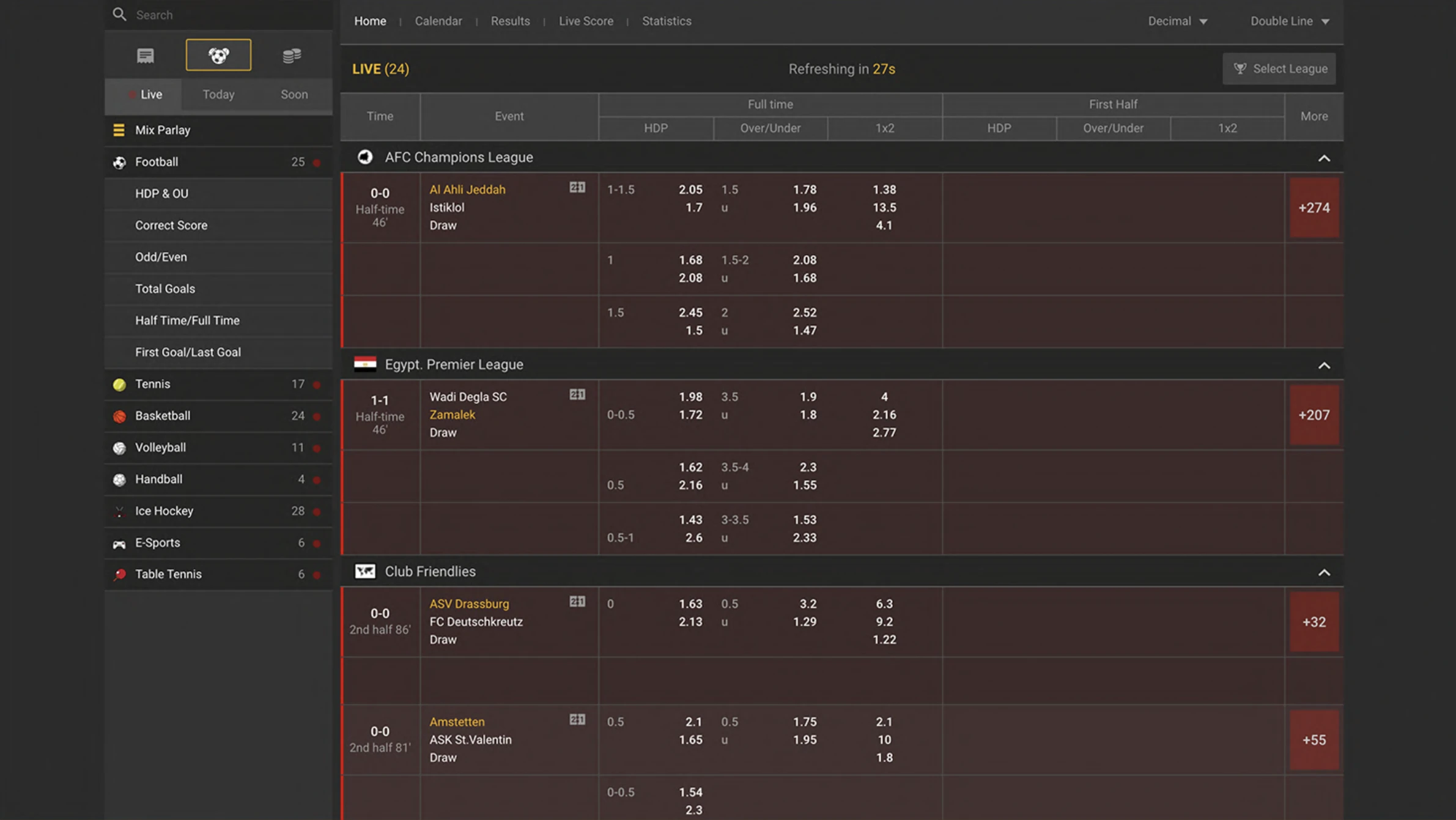The width and height of the screenshot is (1456, 820).
Task: Collapse the Egypt. Premier League section
Action: pos(1324,366)
